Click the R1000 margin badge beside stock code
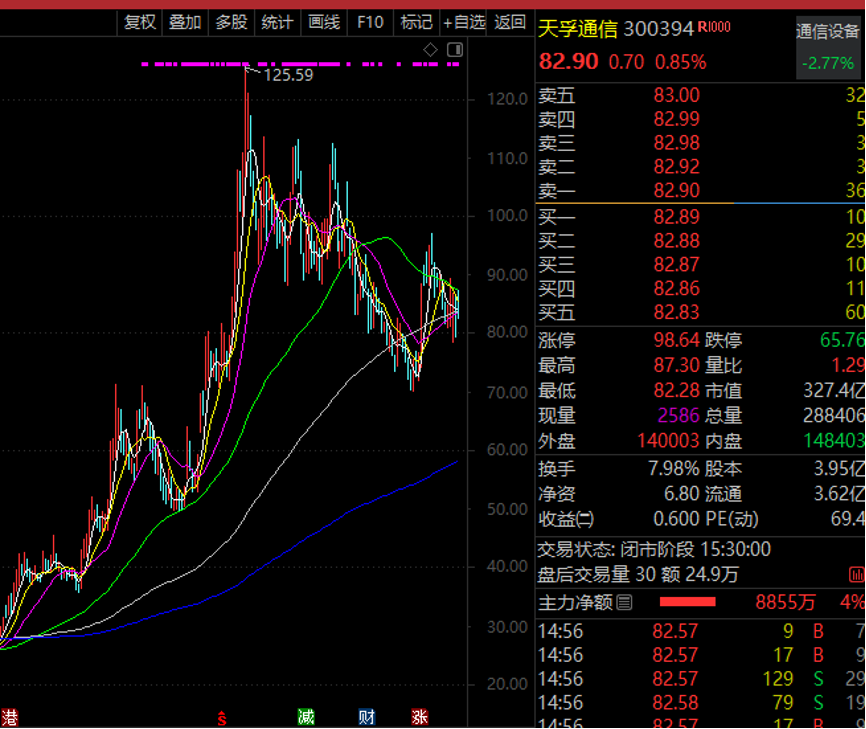This screenshot has height=729, width=866. click(714, 27)
